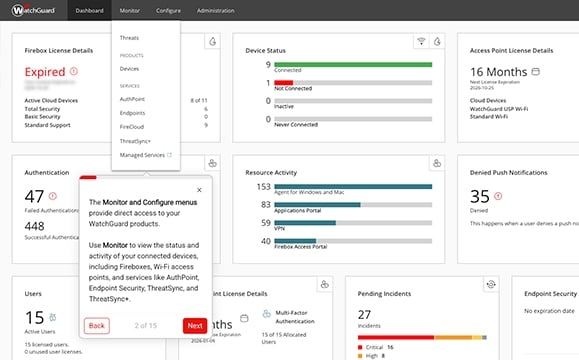
Task: Click the green Connected devices bar
Action: [x=353, y=65]
